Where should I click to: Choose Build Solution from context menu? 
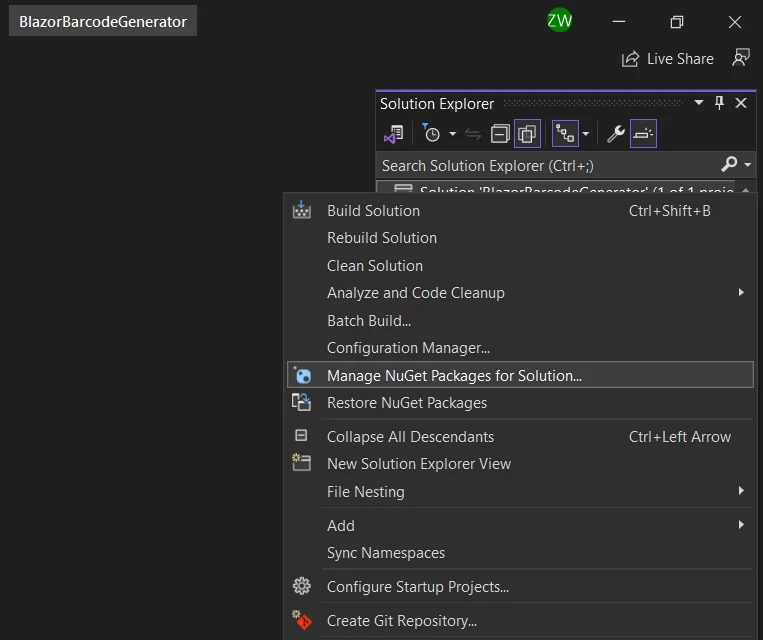(373, 211)
